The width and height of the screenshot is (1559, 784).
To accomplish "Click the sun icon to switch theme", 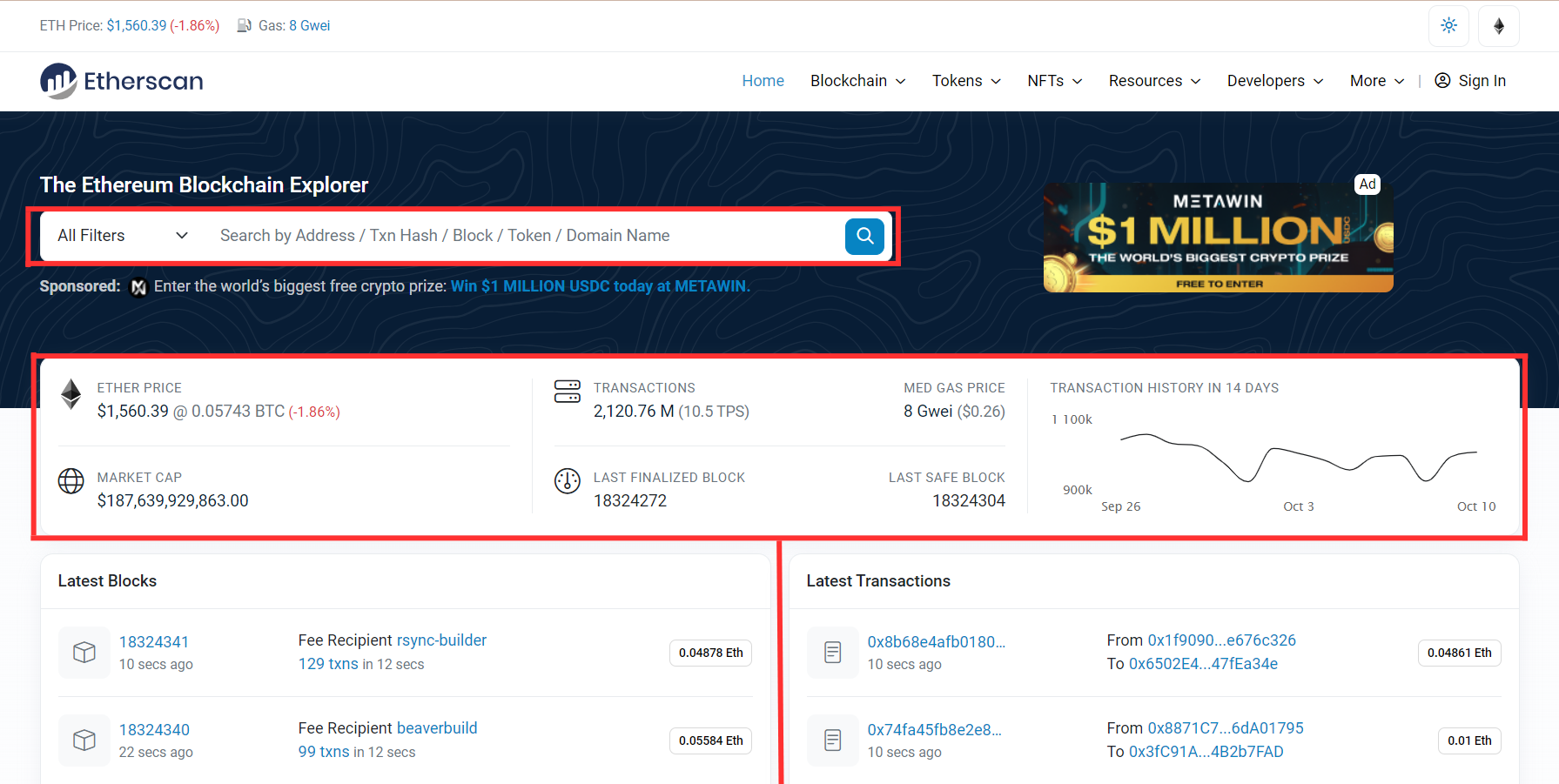I will (1448, 25).
